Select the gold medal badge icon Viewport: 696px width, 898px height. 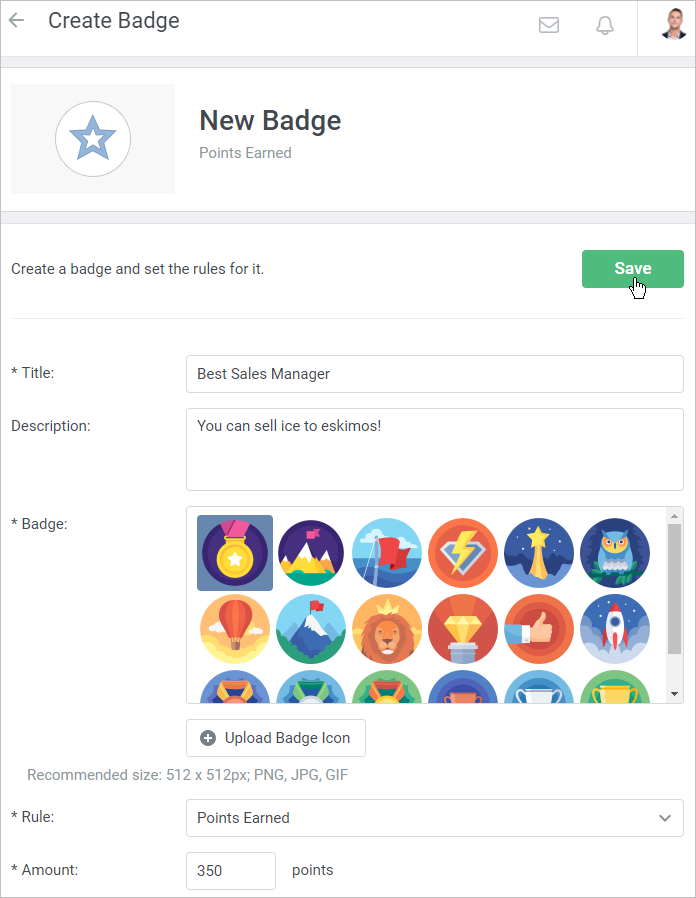coord(234,552)
